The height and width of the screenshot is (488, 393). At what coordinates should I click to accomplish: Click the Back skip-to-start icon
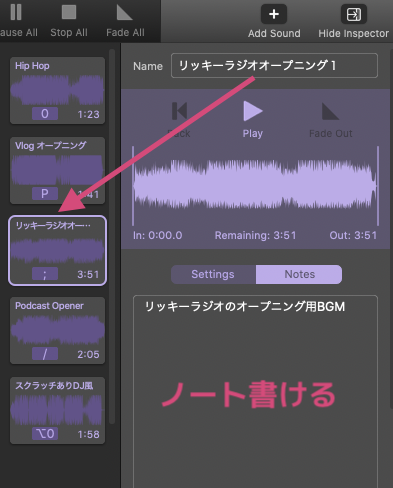click(179, 111)
